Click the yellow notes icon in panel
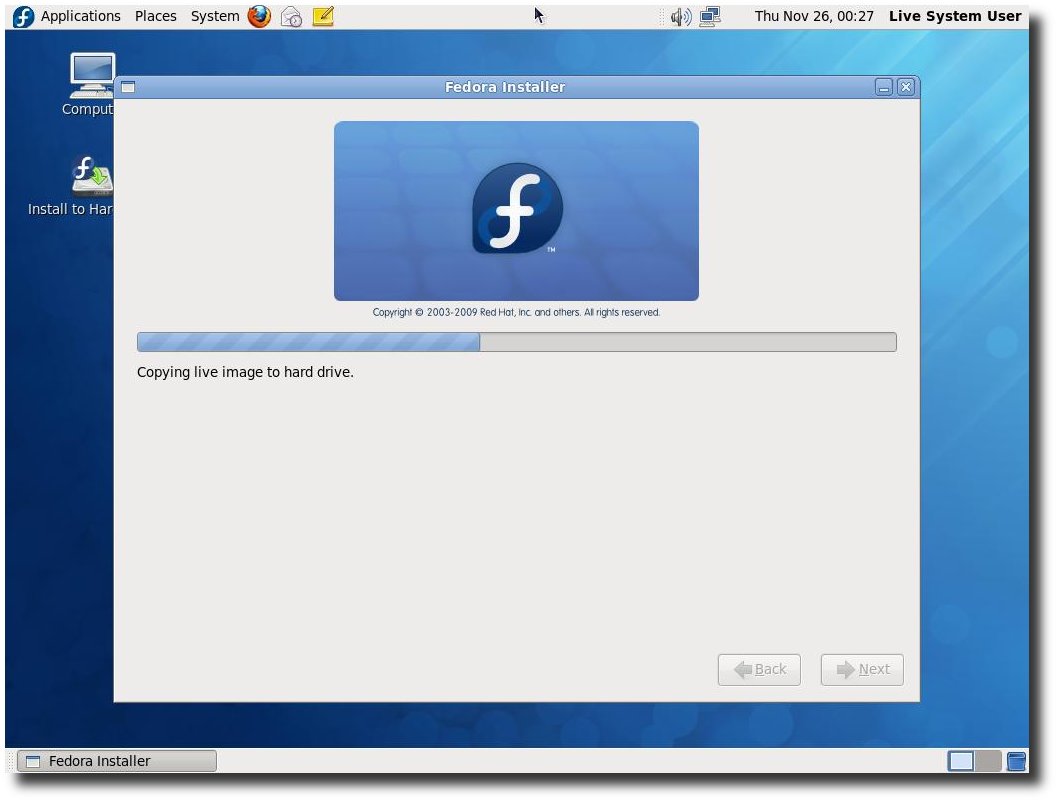This screenshot has width=1058, height=802. click(x=323, y=16)
